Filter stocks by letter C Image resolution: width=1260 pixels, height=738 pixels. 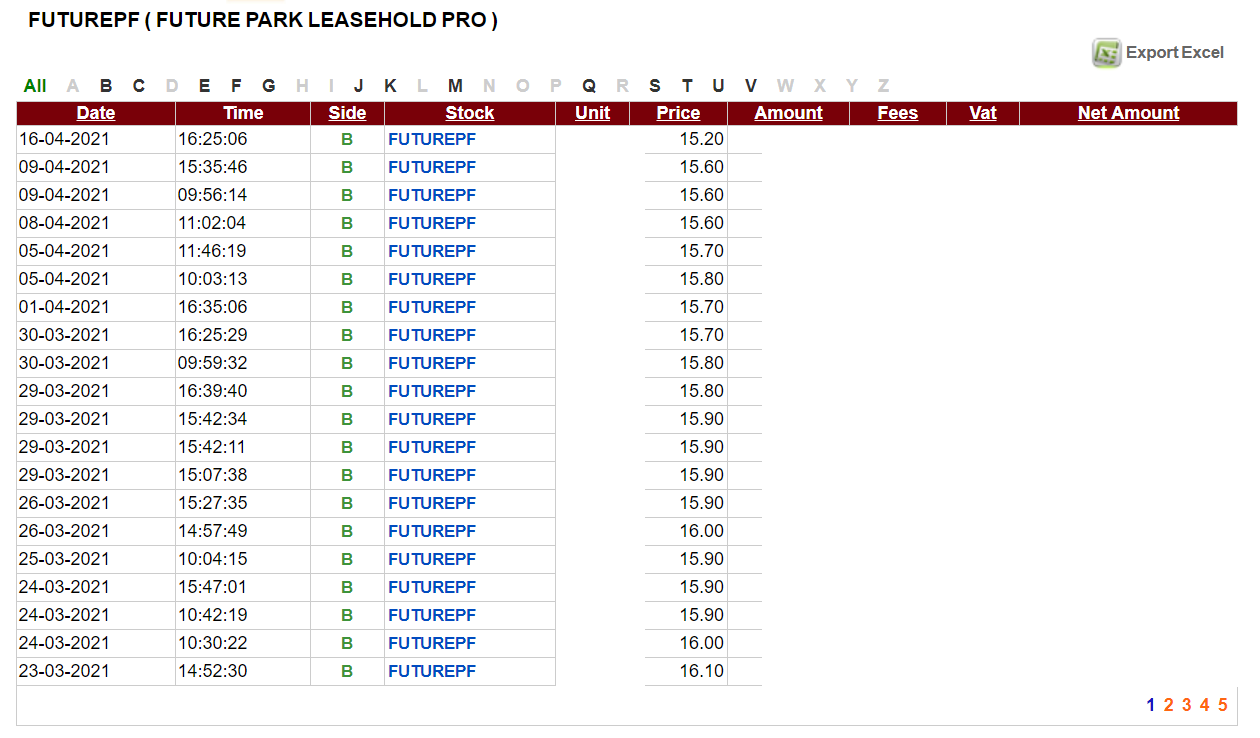coord(139,86)
